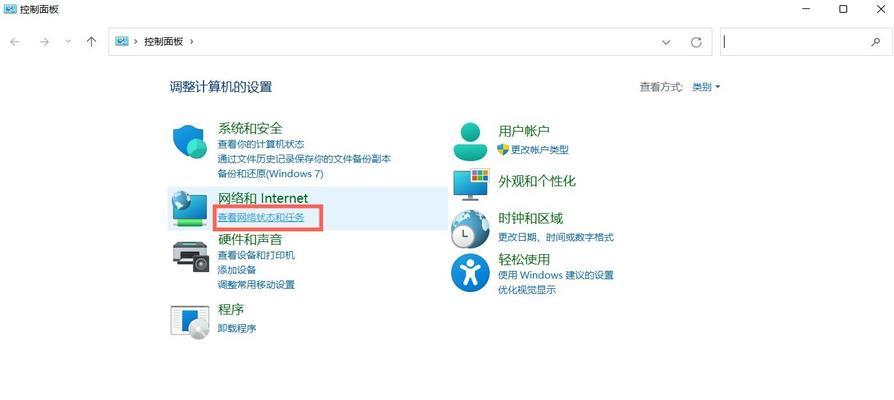This screenshot has height=400, width=894.
Task: Open 用户帐户 category
Action: (x=524, y=131)
